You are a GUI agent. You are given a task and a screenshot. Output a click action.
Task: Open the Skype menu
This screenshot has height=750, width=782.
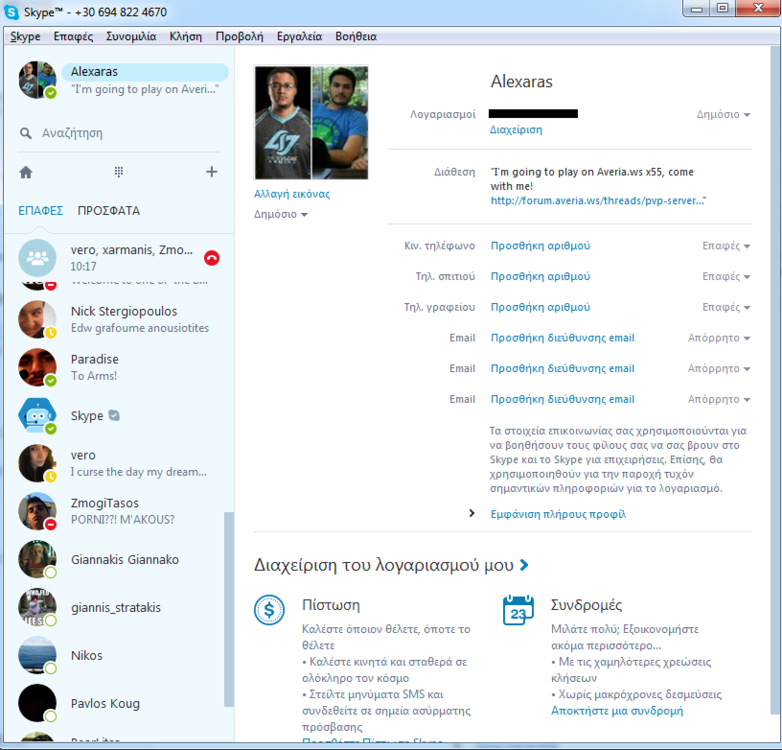(x=25, y=36)
